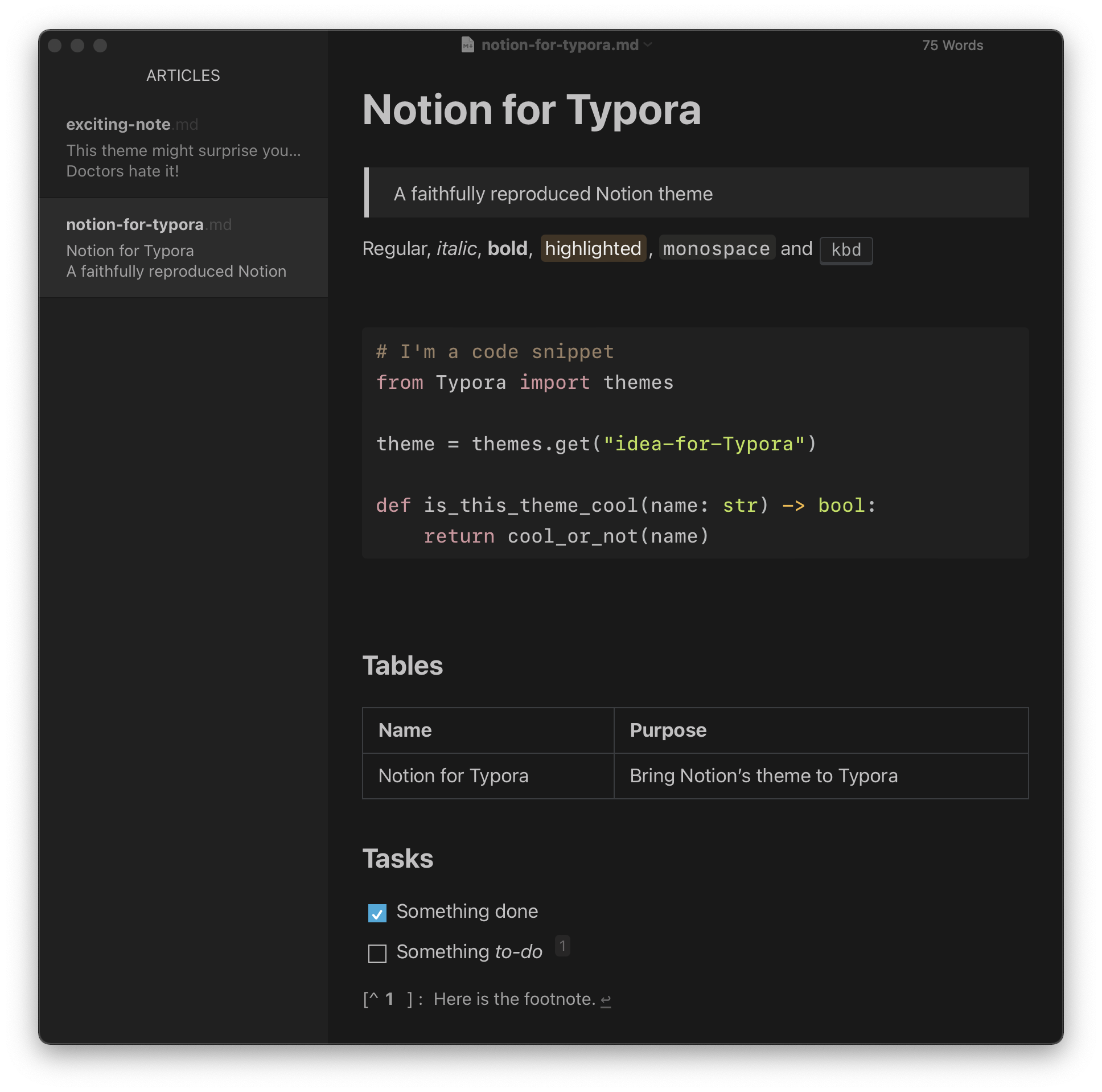Image resolution: width=1102 pixels, height=1092 pixels.
Task: Click inside the blockquote text
Action: (x=553, y=194)
